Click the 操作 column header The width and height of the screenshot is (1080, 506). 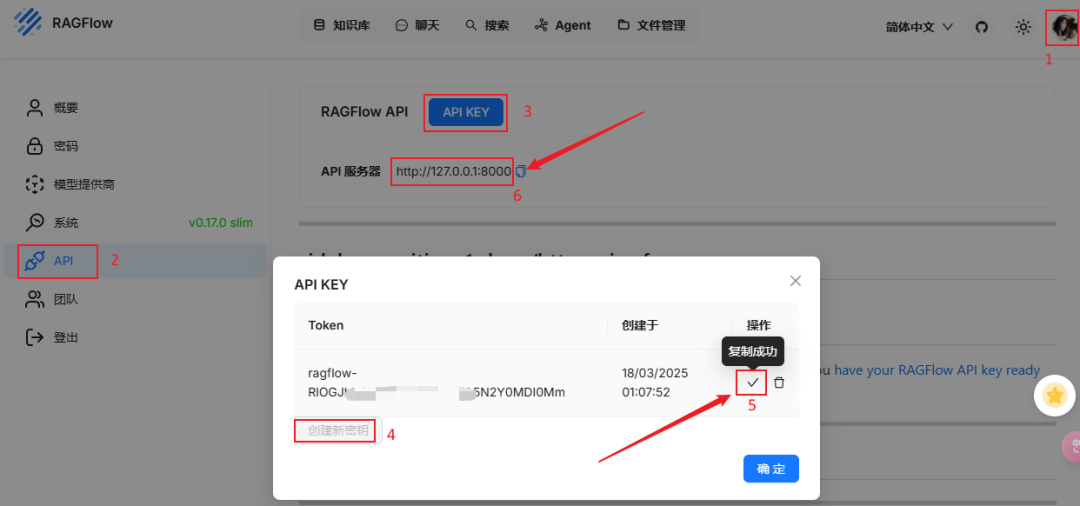[x=759, y=326]
